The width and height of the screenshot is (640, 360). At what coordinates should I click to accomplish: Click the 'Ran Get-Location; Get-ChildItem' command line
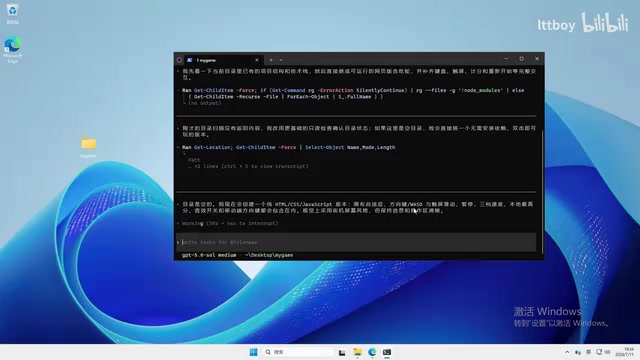pyautogui.click(x=289, y=147)
